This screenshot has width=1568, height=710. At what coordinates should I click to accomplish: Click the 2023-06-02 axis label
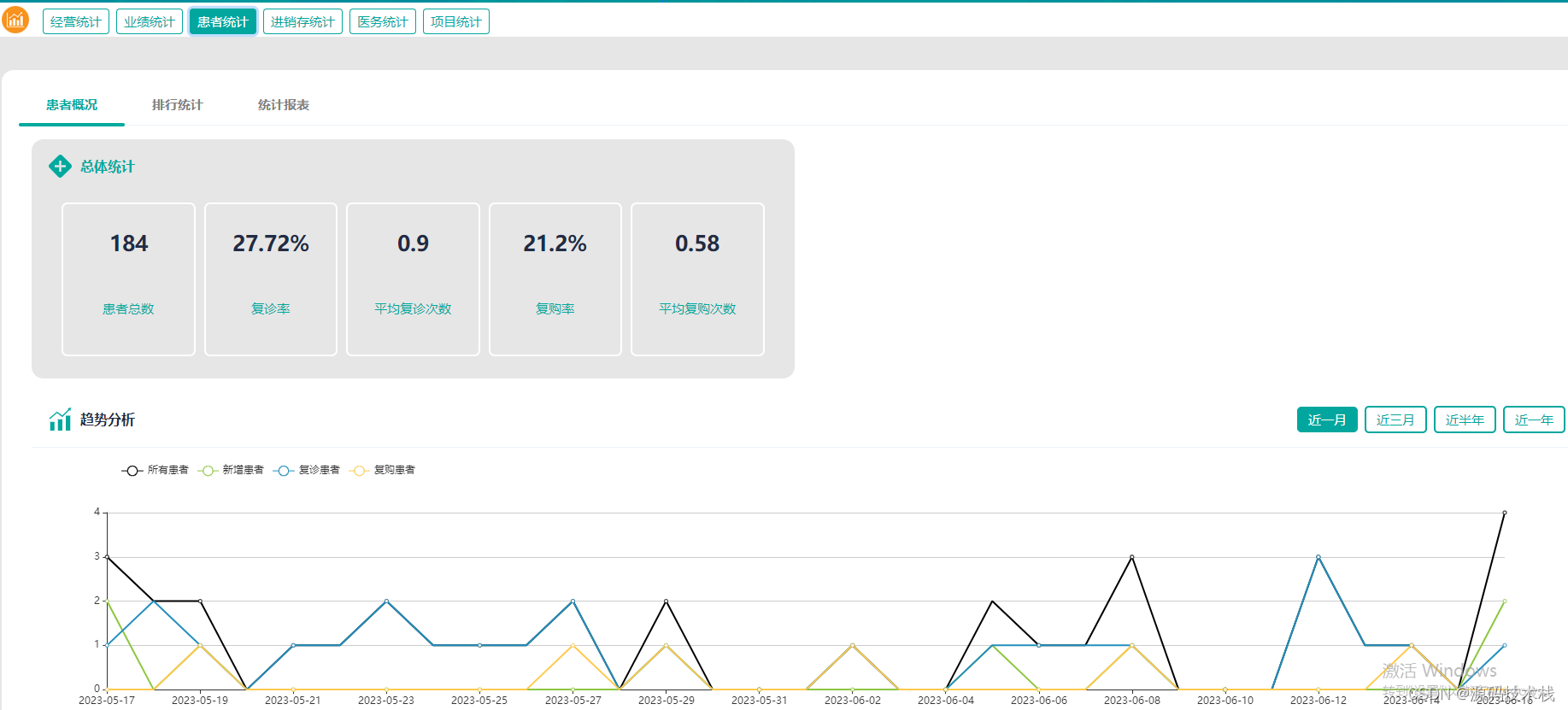[x=853, y=700]
